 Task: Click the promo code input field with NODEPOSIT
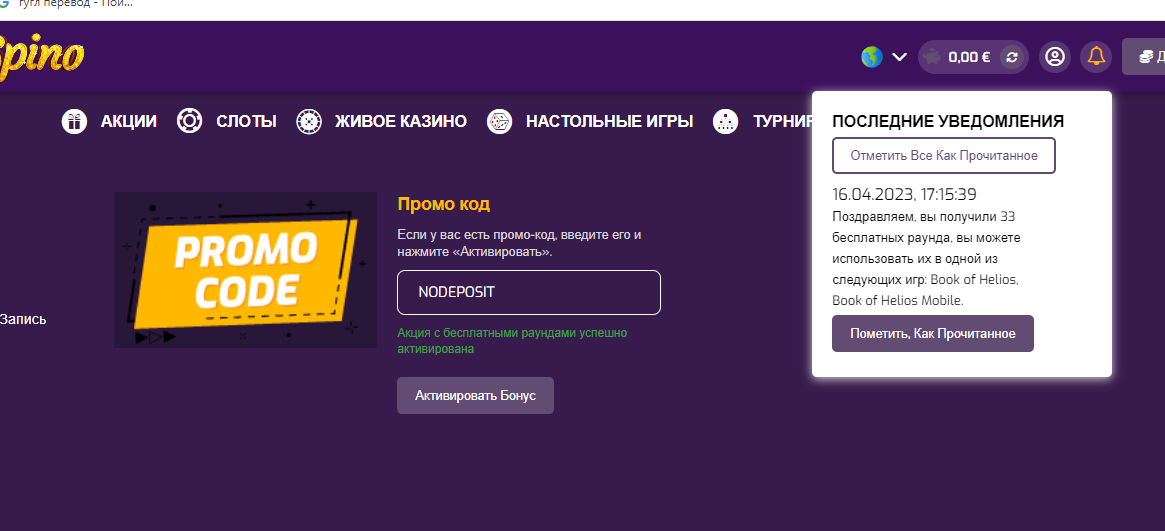click(529, 293)
